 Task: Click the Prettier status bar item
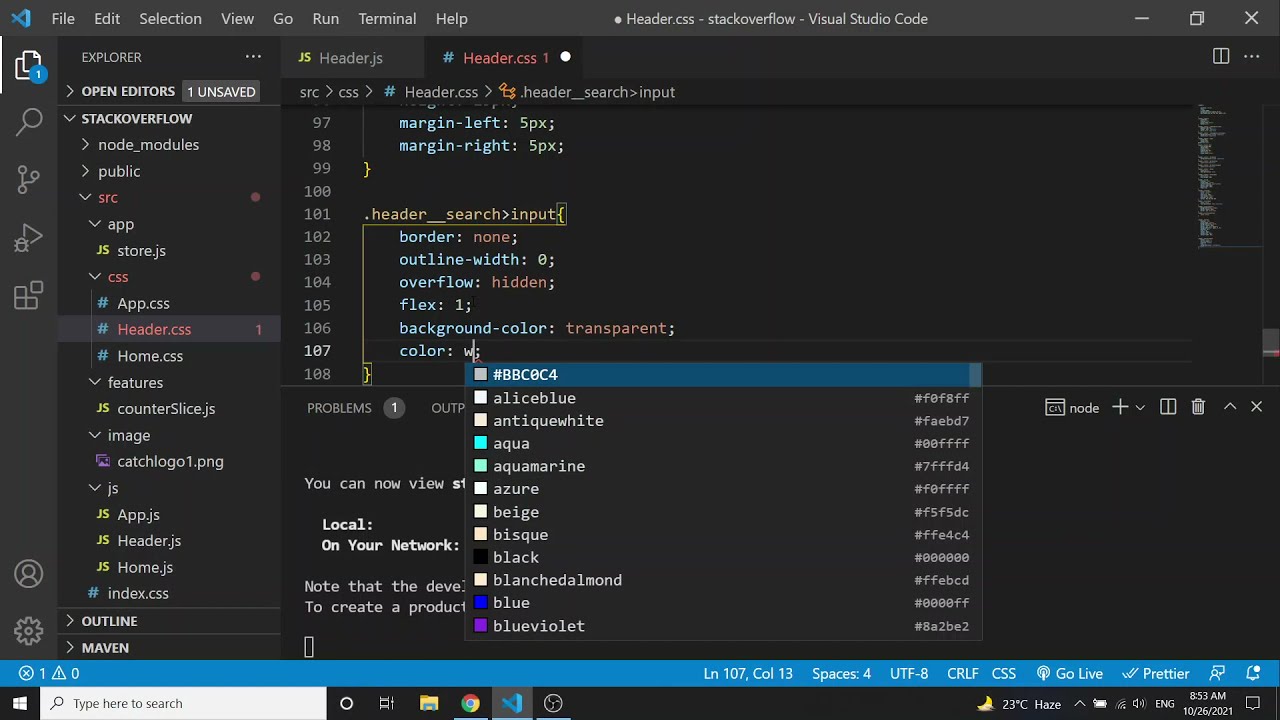[x=1156, y=674]
